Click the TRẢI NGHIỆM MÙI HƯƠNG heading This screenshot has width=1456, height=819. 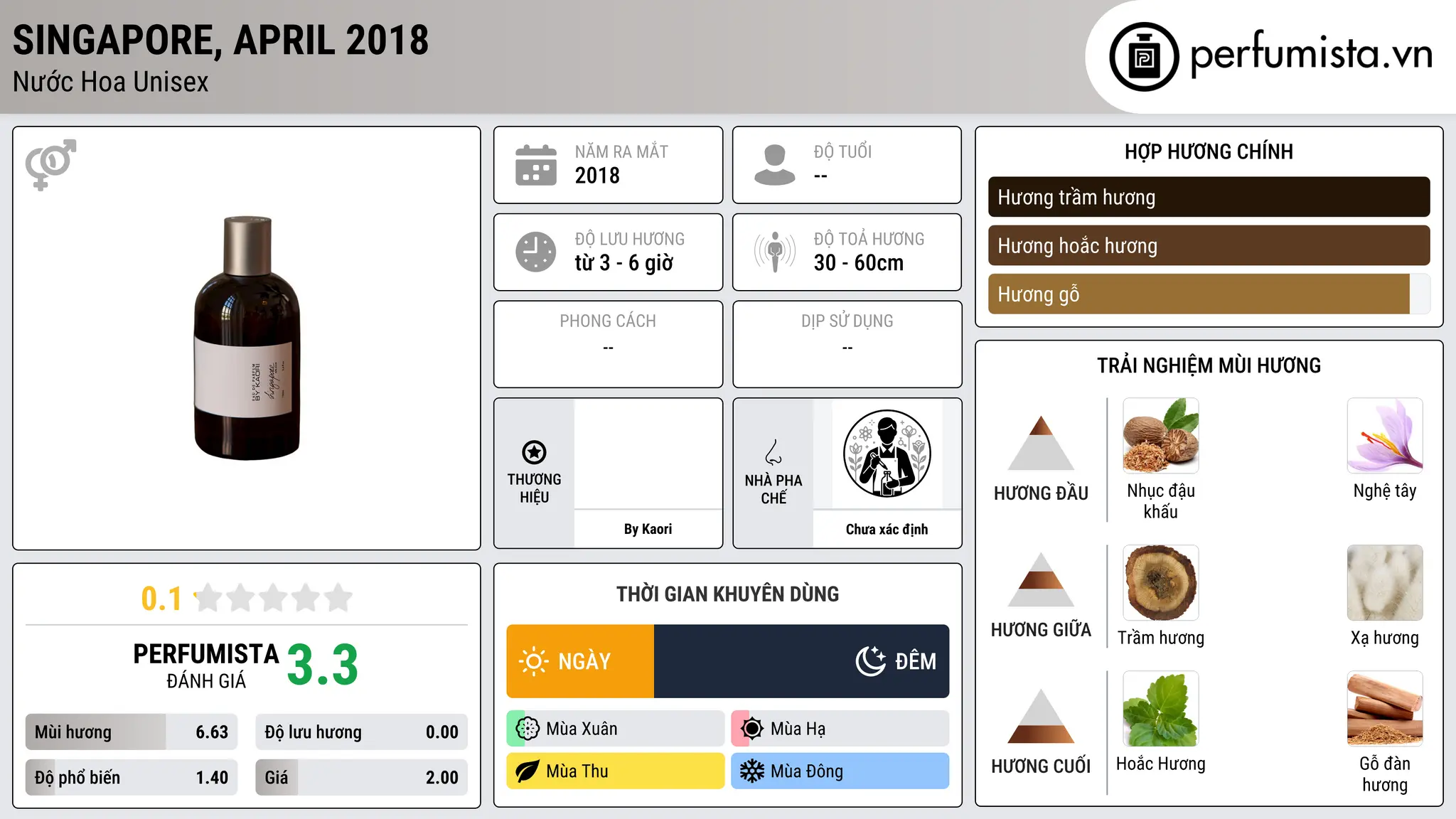coord(1209,365)
